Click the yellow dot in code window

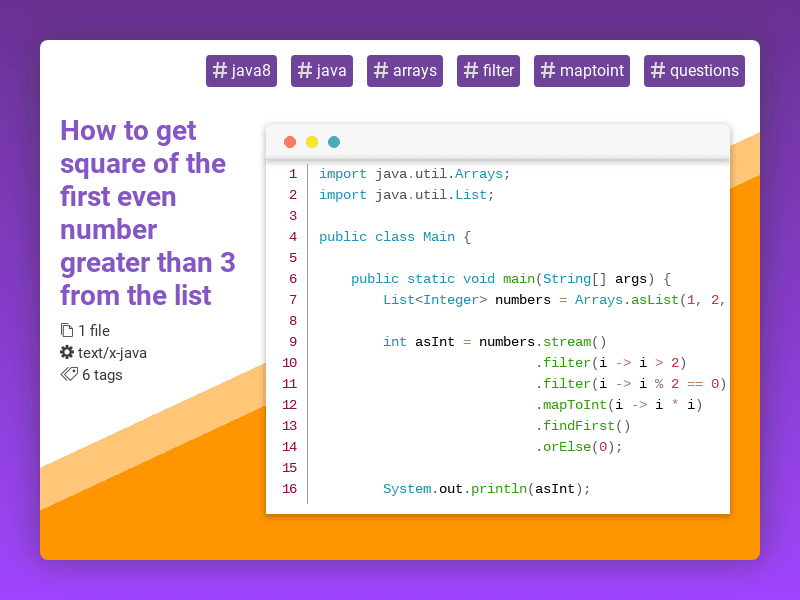point(312,142)
